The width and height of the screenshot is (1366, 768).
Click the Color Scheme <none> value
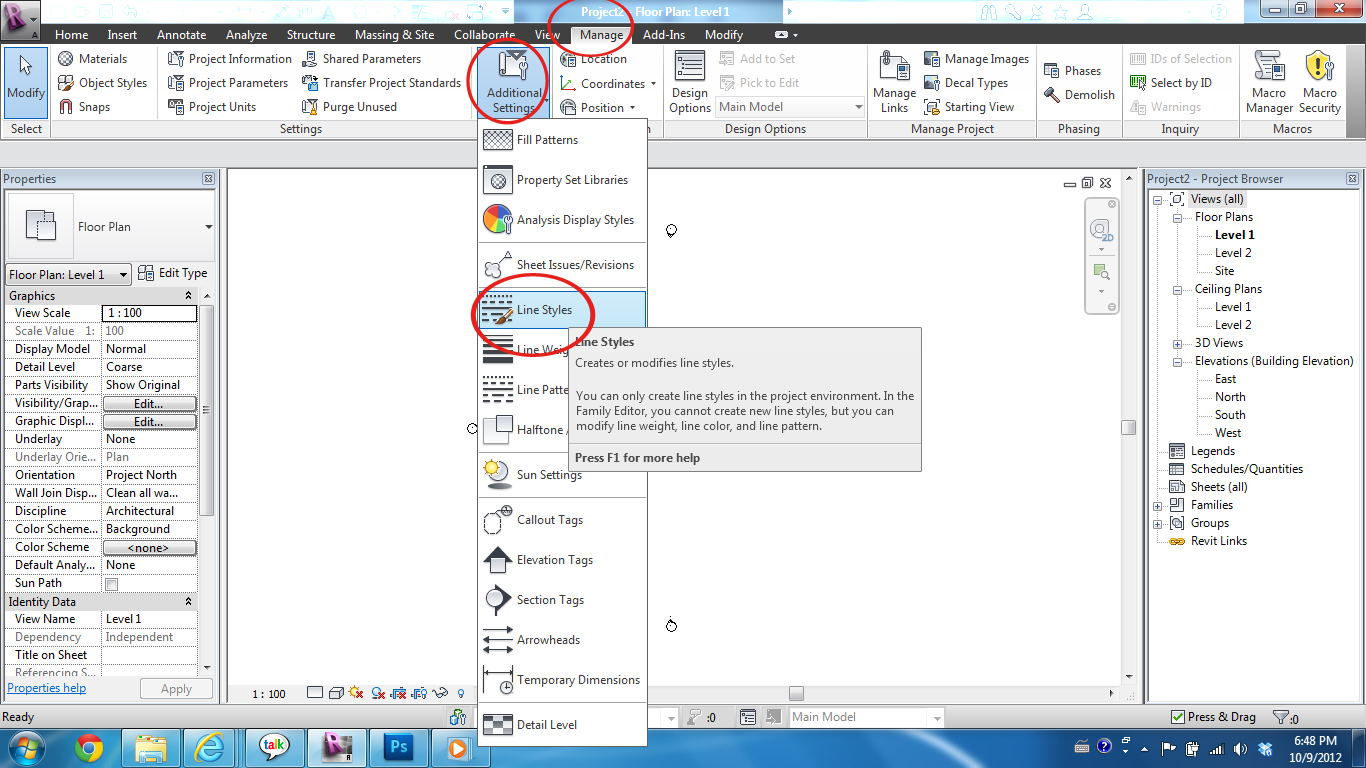click(149, 546)
